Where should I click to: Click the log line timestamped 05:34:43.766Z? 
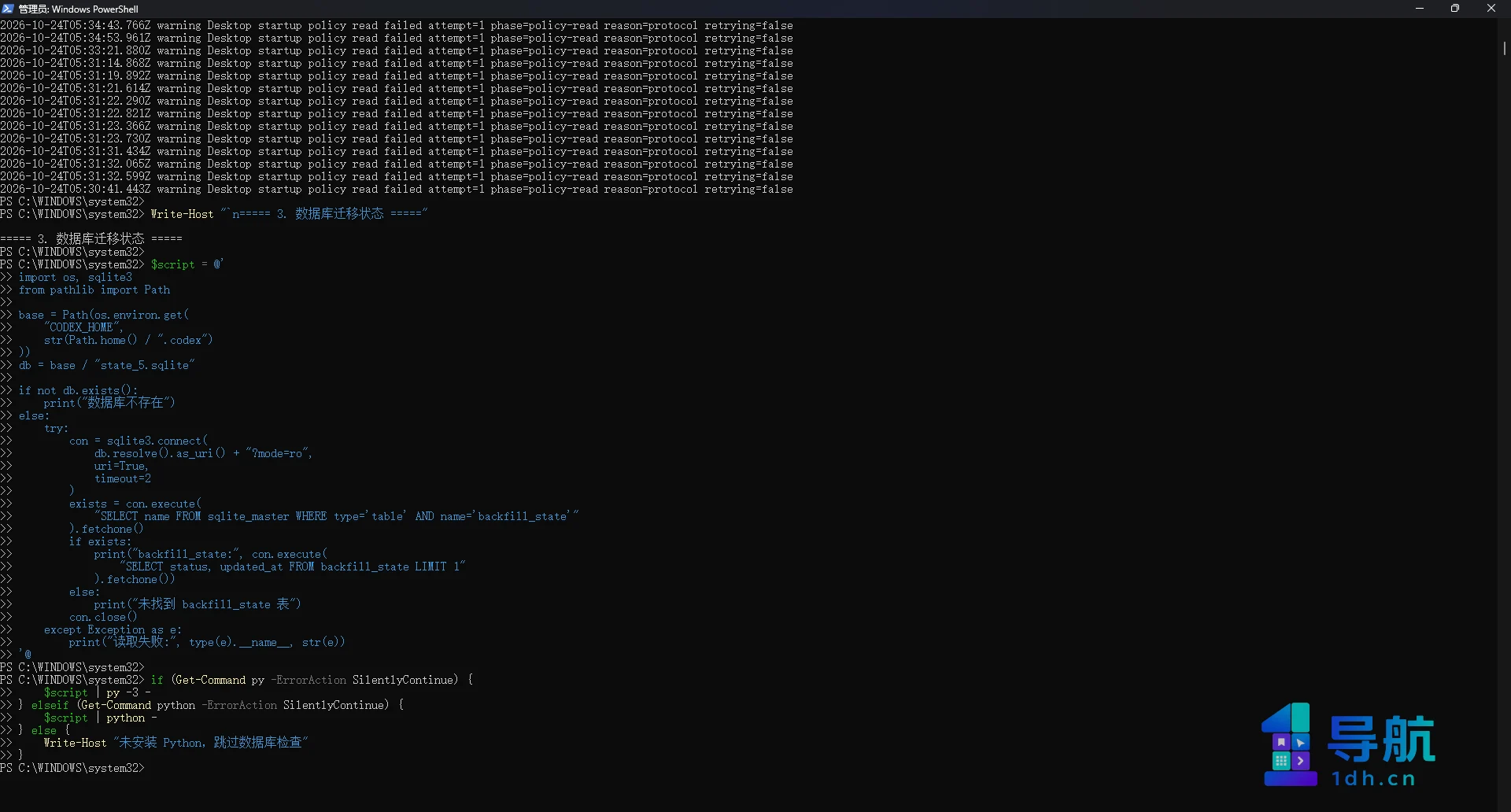pyautogui.click(x=397, y=26)
